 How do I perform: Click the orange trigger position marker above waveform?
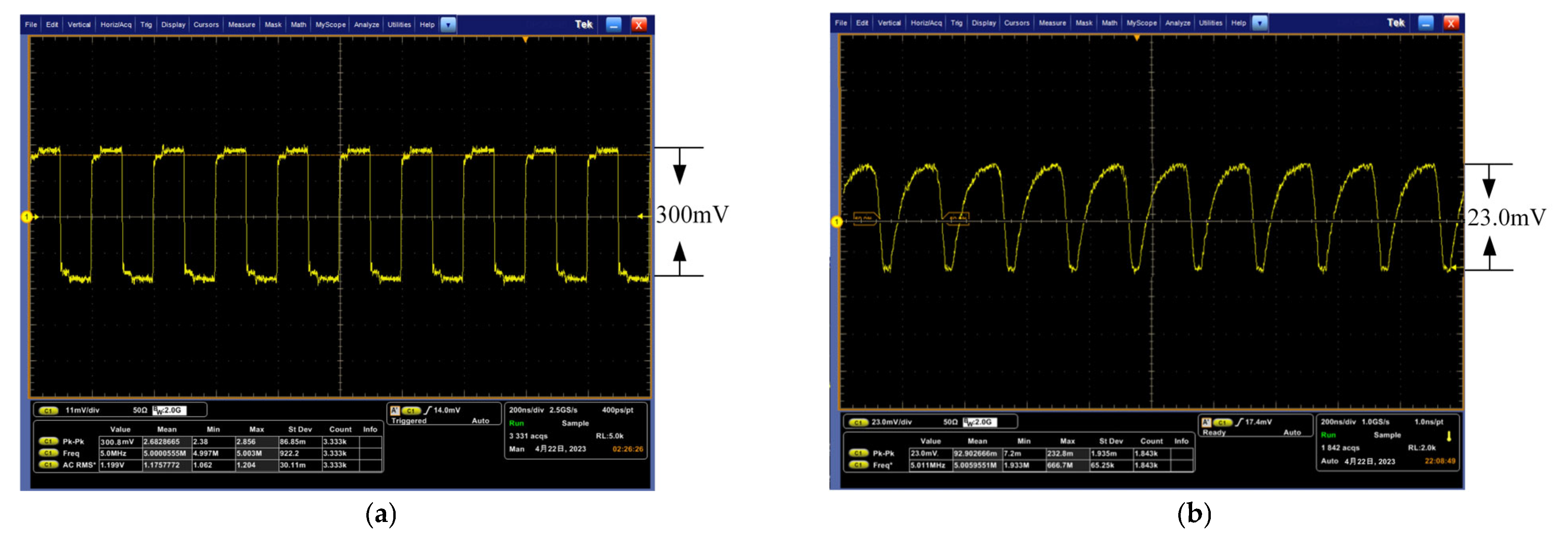525,38
